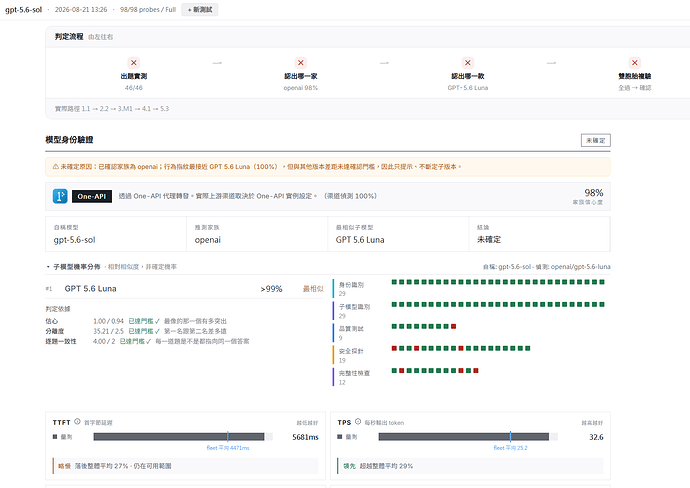Click the 自稱: gpt-5.6-sol detection summary text
Screen dimensions: 690x488
click(x=547, y=267)
